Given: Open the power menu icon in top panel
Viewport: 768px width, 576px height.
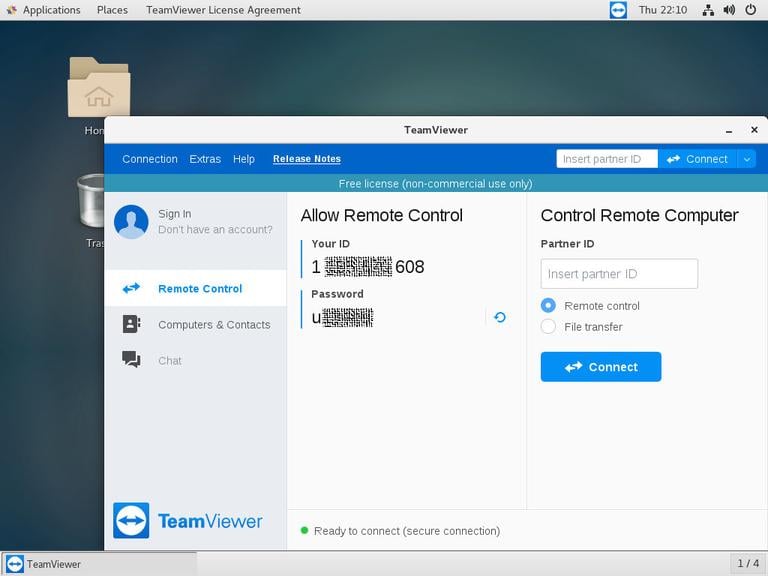Looking at the screenshot, I should pyautogui.click(x=750, y=10).
